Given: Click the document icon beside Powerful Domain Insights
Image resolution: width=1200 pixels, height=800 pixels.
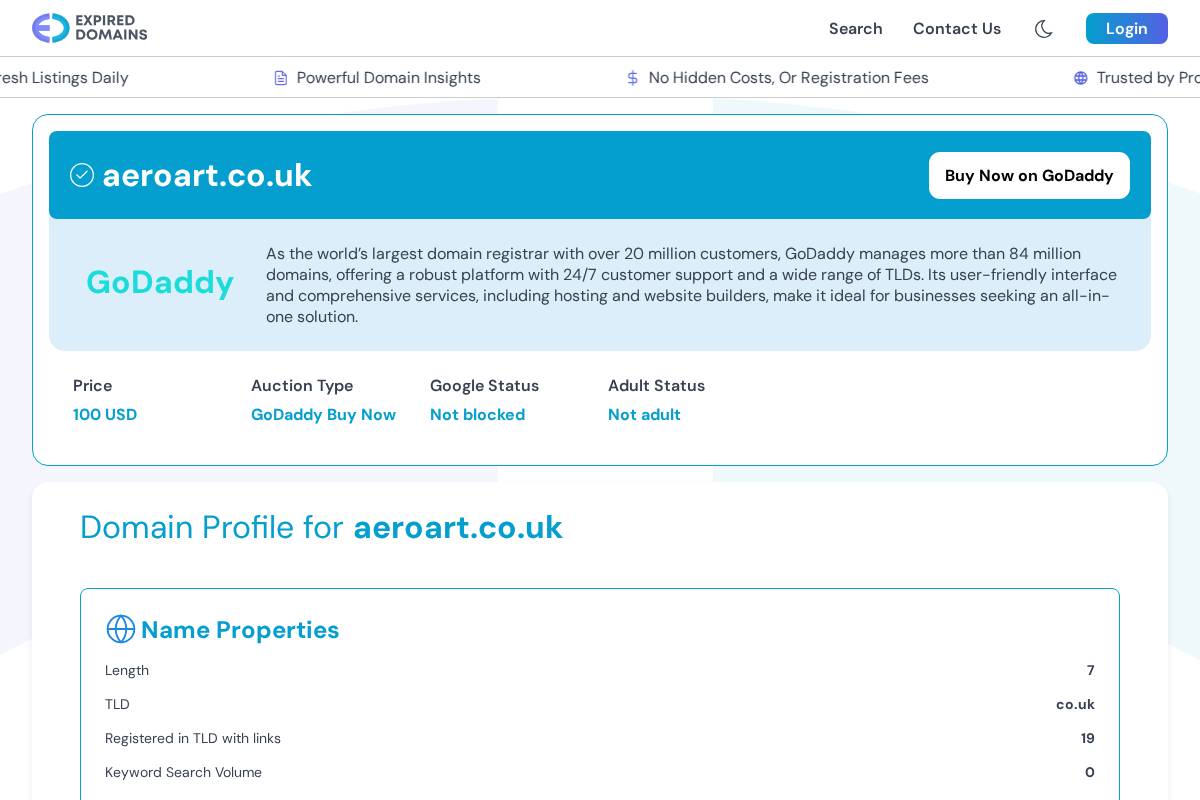Looking at the screenshot, I should click(x=281, y=77).
